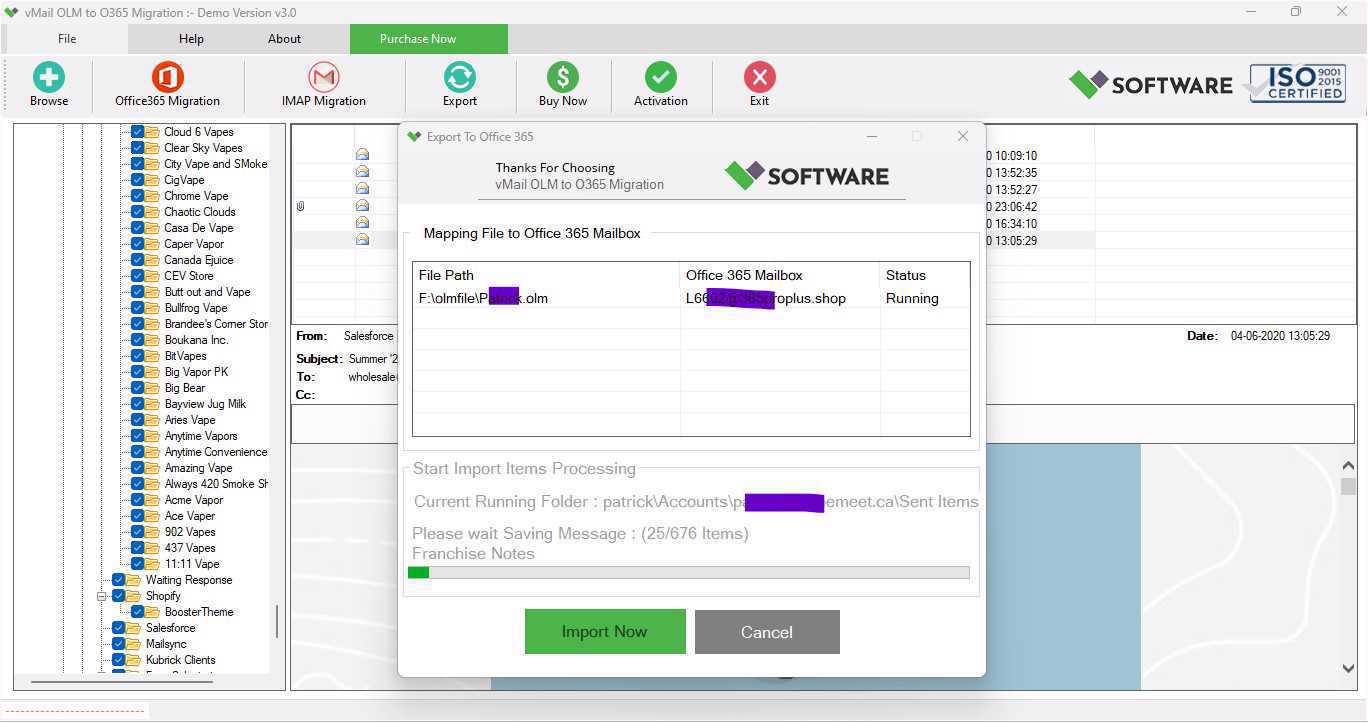This screenshot has width=1368, height=723.
Task: Open the Purchase Now tab
Action: tap(429, 39)
